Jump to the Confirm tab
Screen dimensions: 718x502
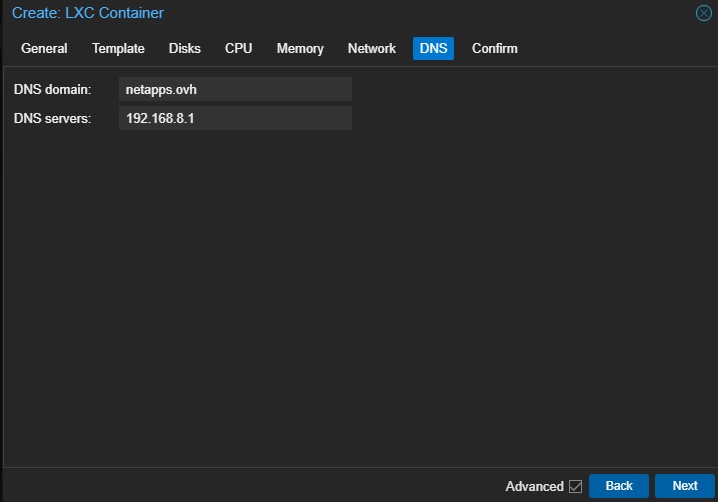(494, 48)
